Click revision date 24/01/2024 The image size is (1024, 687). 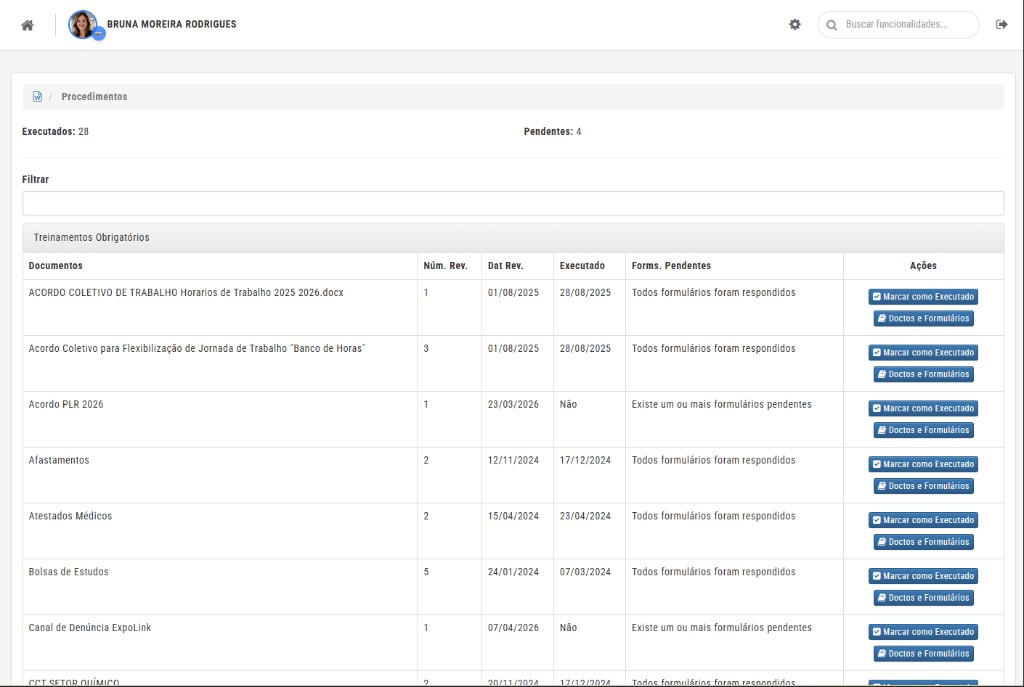pos(513,572)
